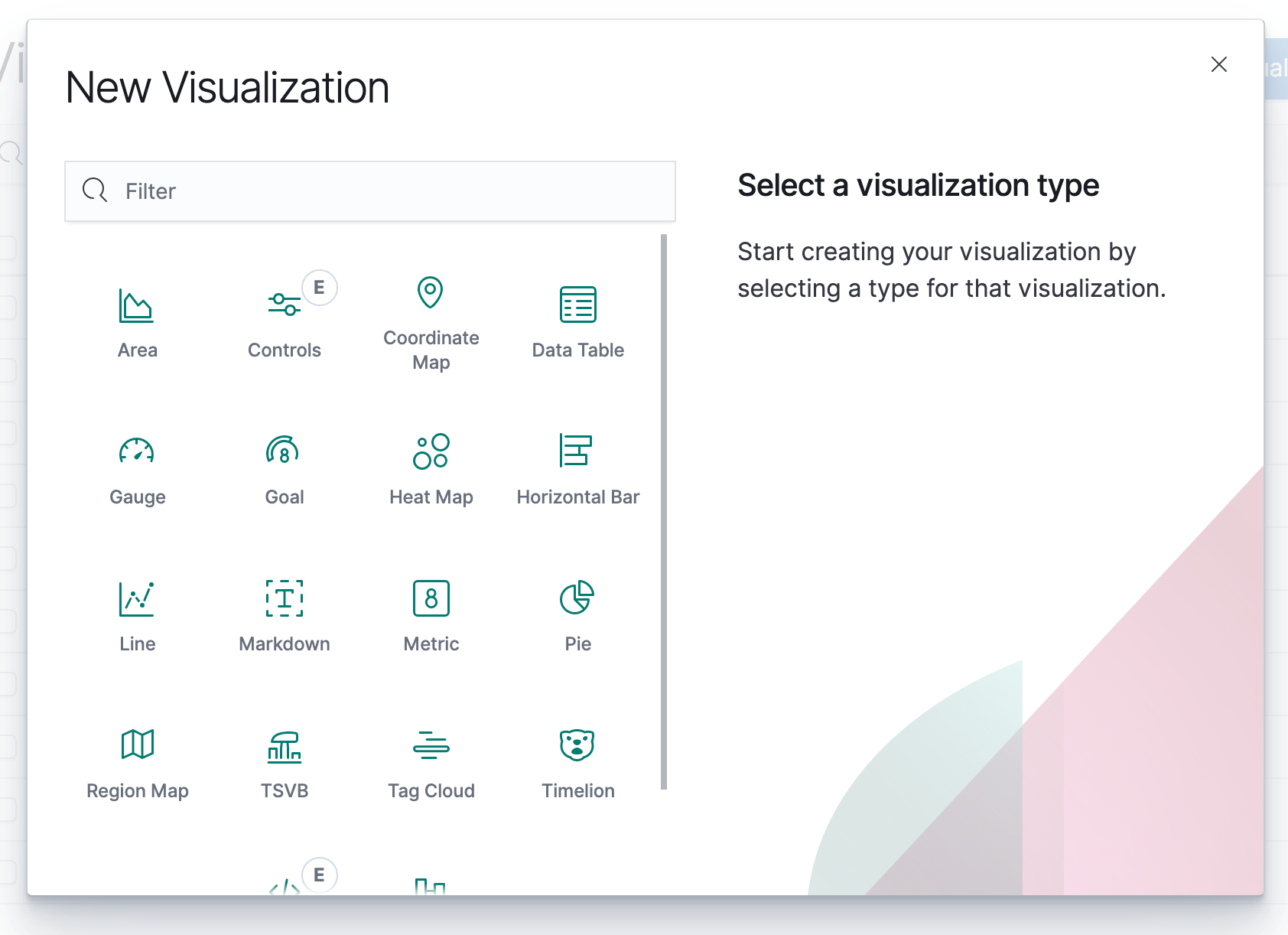Click the TSVB label text
This screenshot has height=935, width=1288.
coord(285,791)
